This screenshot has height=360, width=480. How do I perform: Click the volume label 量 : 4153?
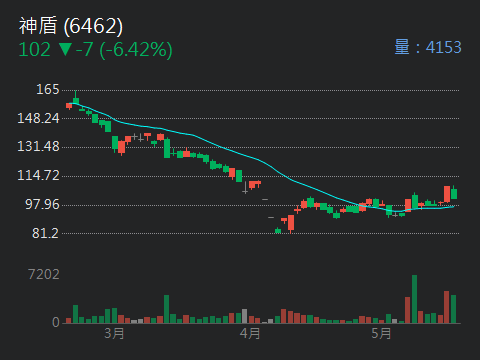[x=428, y=47]
